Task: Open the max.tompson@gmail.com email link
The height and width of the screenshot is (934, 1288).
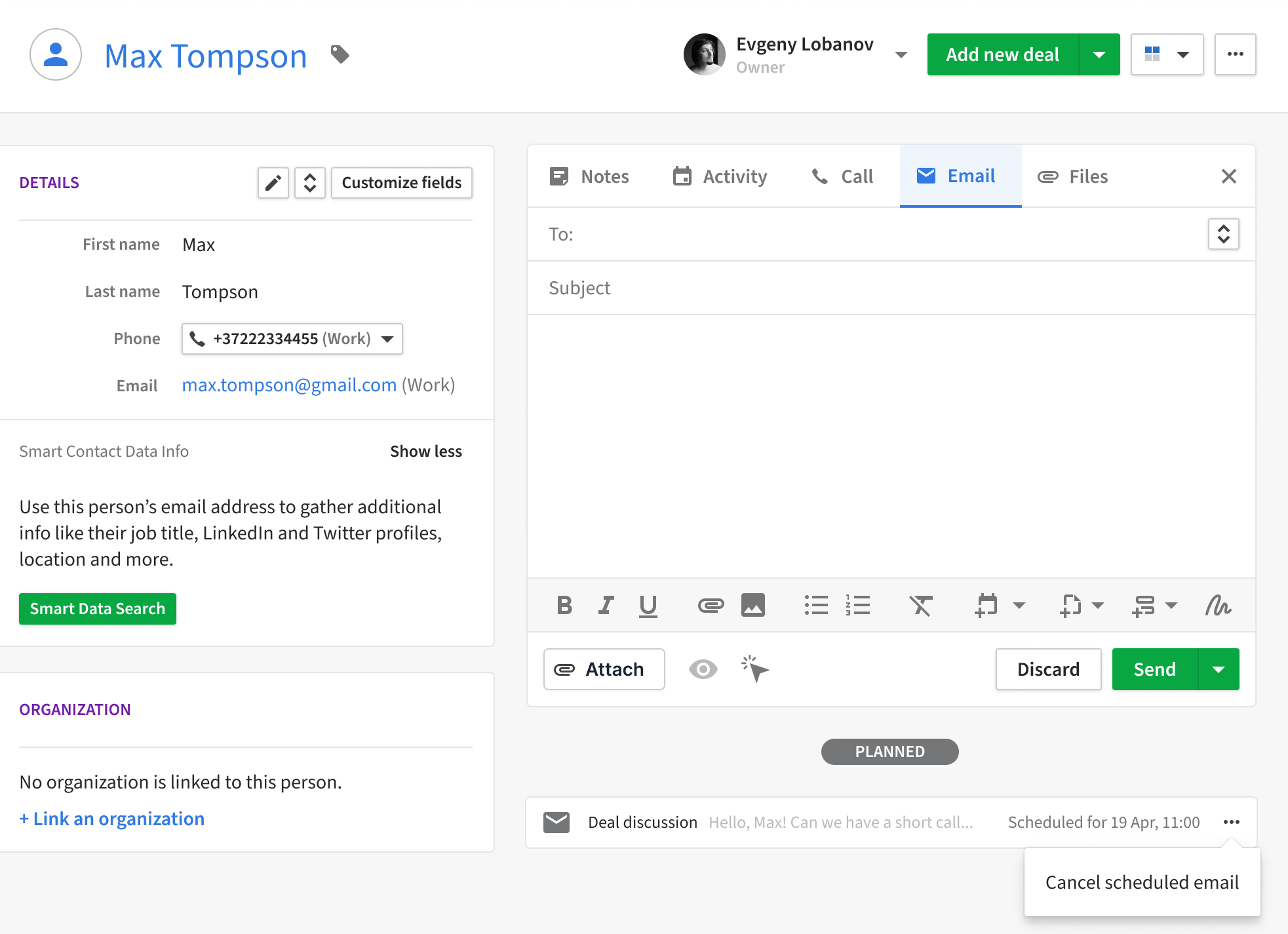Action: pos(289,384)
